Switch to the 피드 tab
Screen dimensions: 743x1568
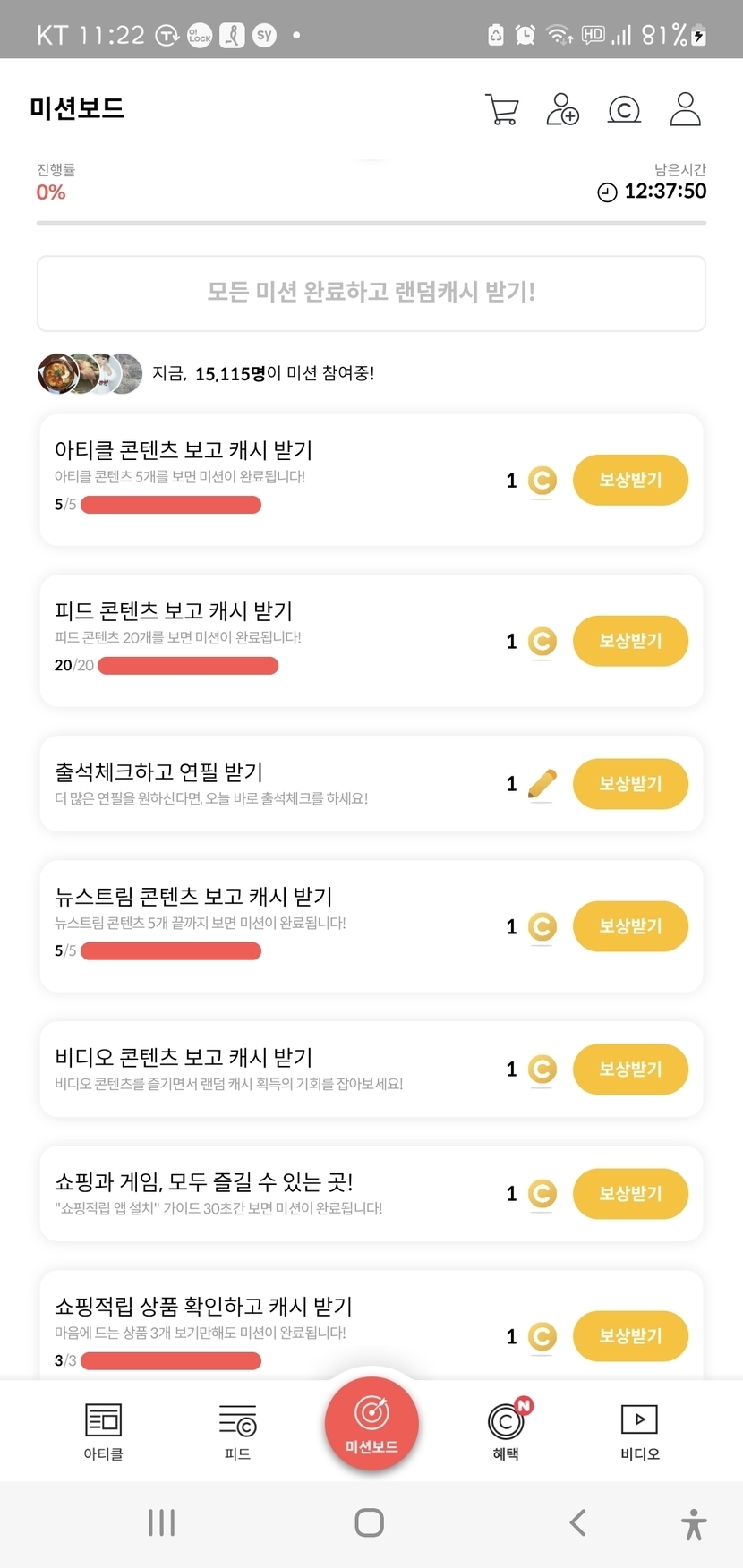point(237,1431)
